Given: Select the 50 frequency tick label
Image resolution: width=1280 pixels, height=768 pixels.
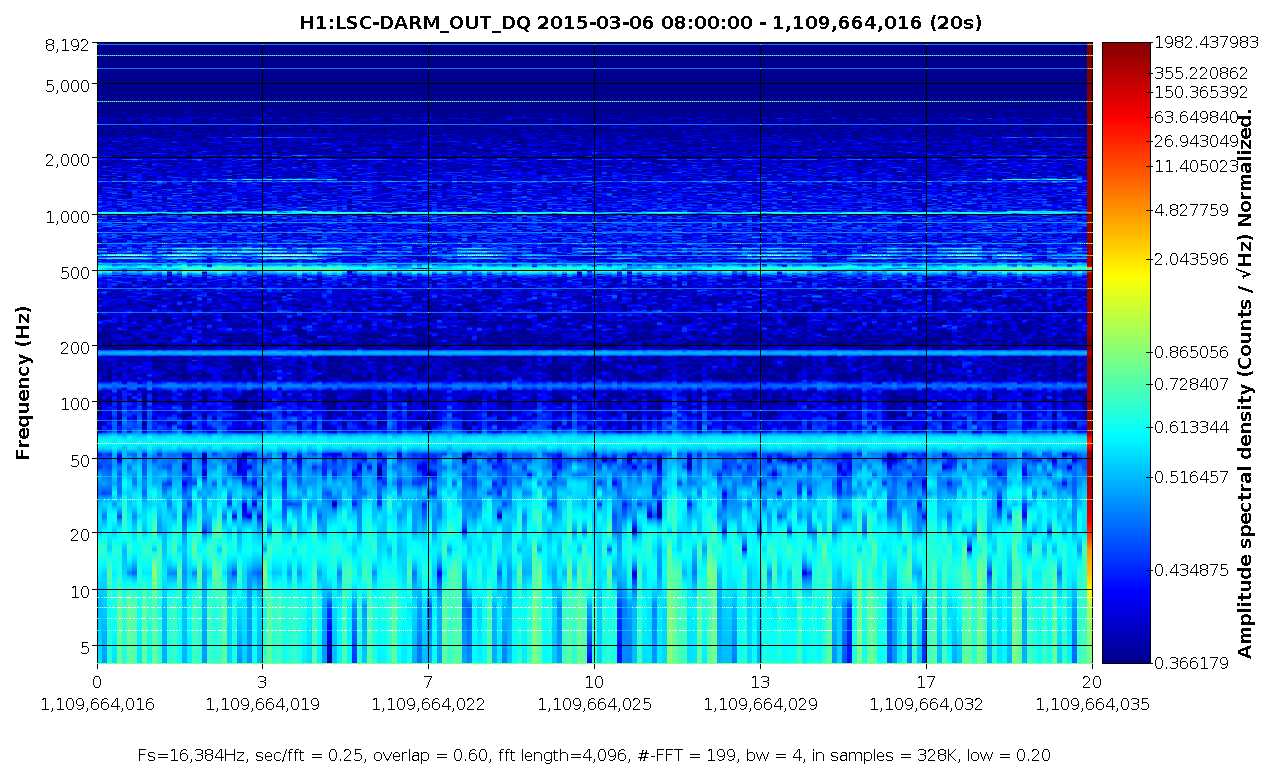Looking at the screenshot, I should pyautogui.click(x=80, y=459).
